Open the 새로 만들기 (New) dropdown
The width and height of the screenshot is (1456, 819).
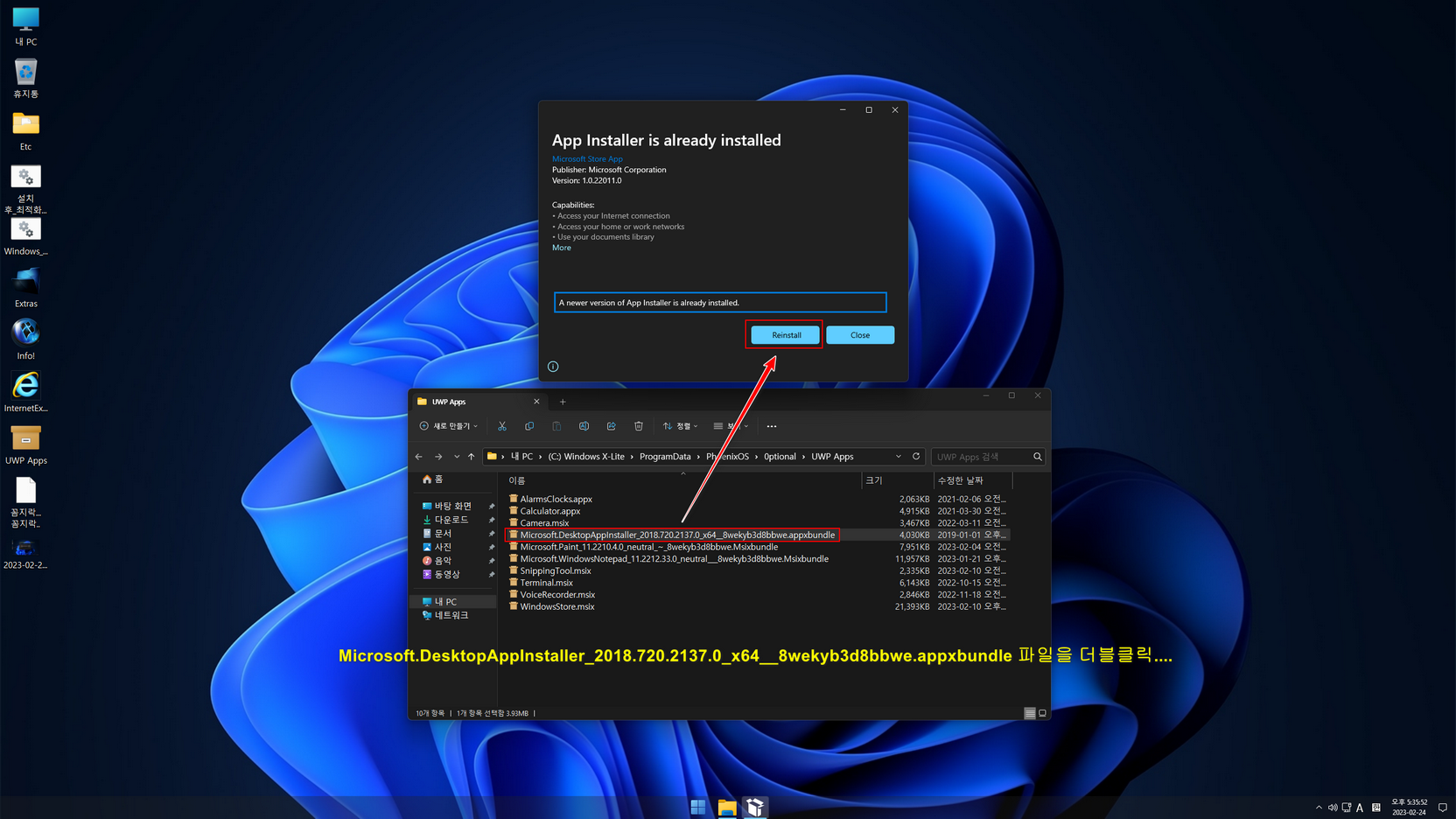coord(449,426)
